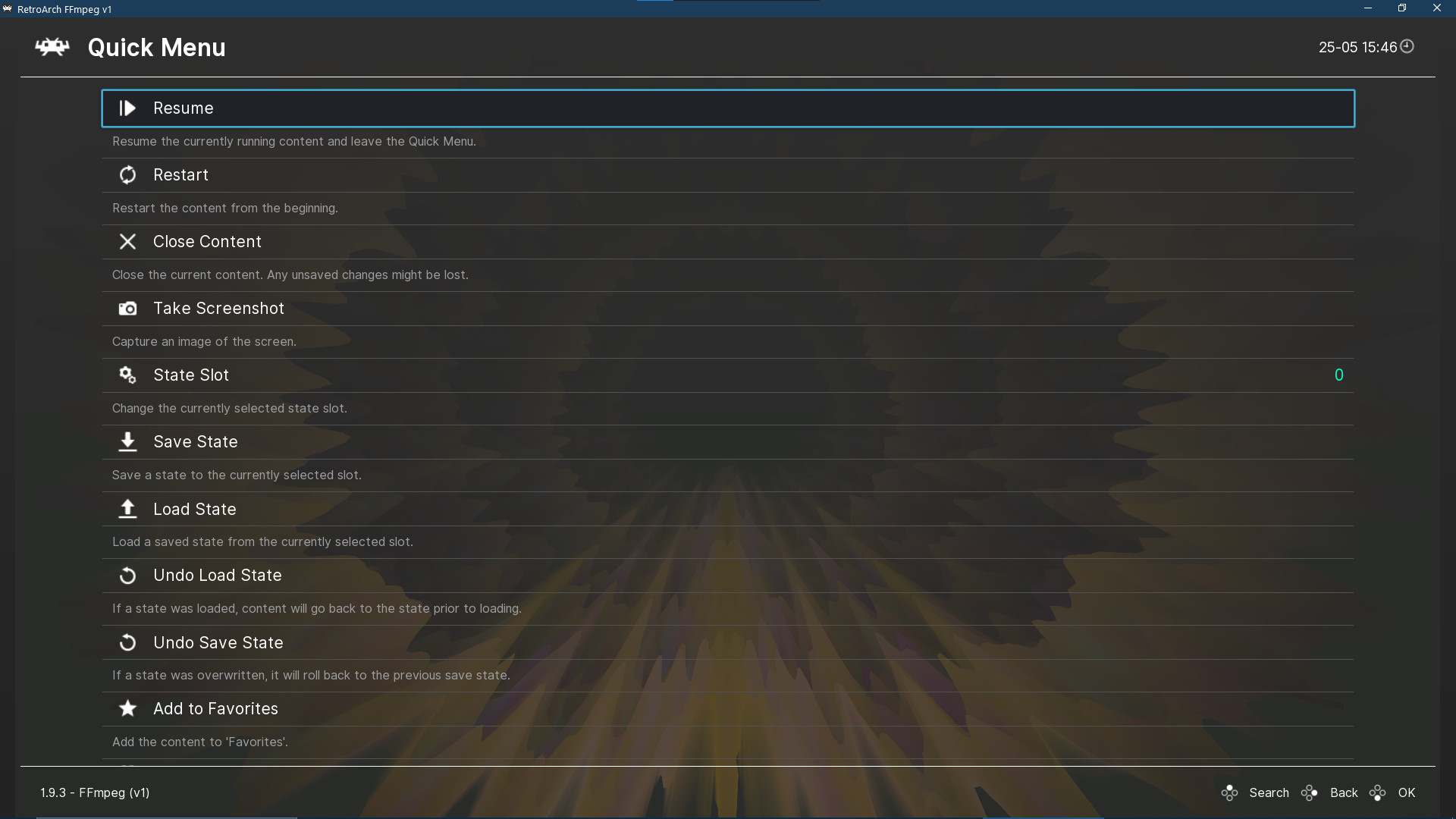
Task: Click the upload icon beside Load State
Action: [127, 509]
